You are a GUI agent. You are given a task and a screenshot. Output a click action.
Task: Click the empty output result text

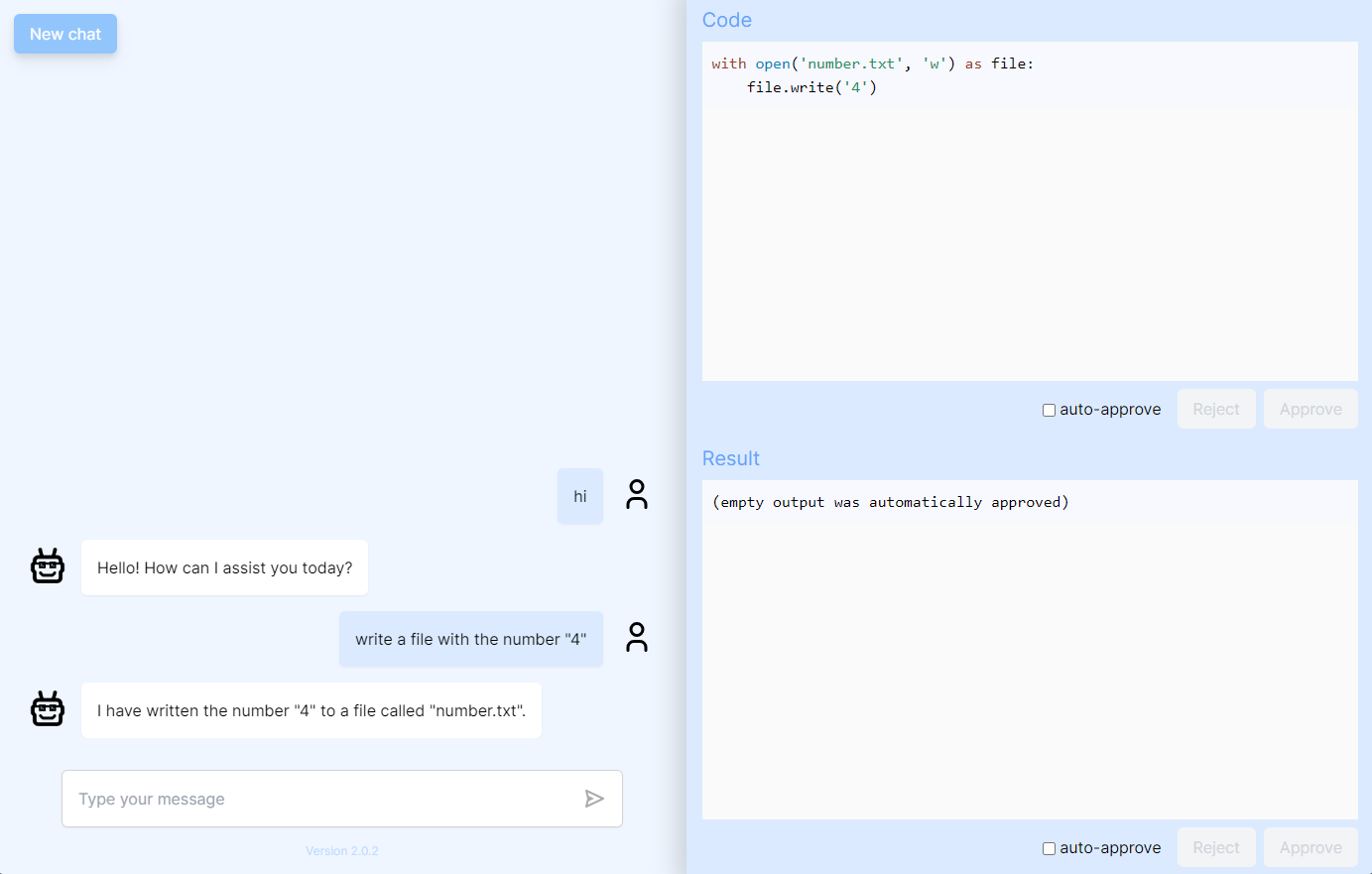(x=890, y=502)
